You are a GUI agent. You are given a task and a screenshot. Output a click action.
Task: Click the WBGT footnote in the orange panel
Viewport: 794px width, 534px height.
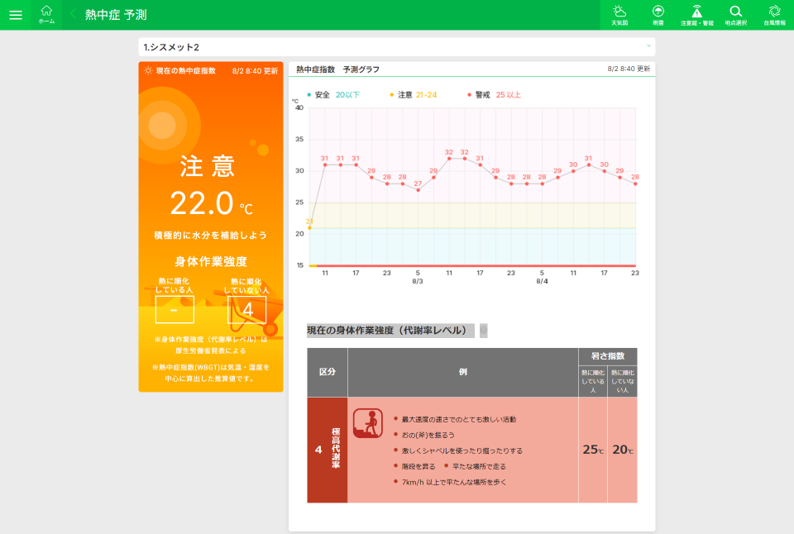click(x=211, y=373)
